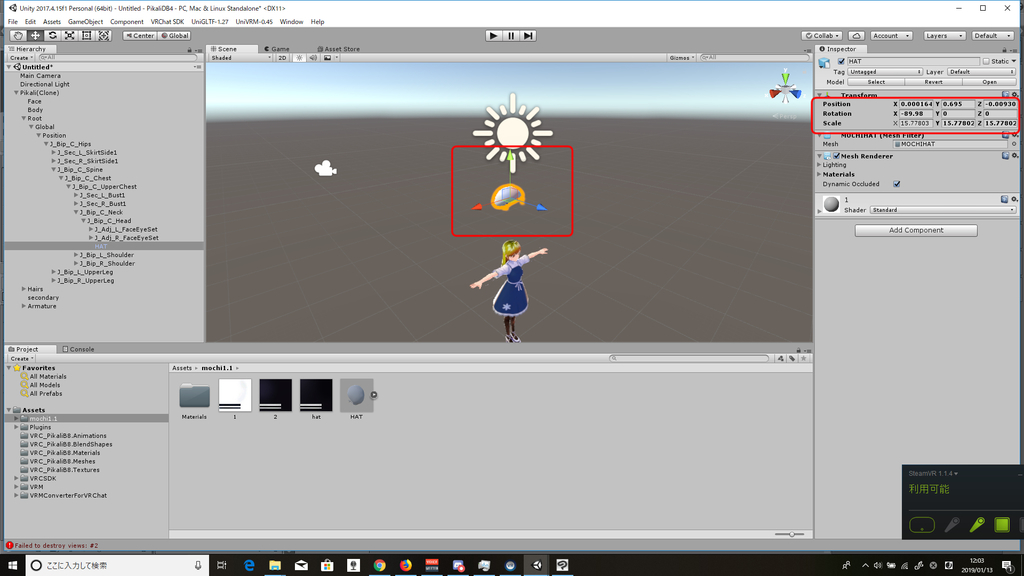Open the GameObject menu
Screen dimensions: 1024x576
coord(86,22)
